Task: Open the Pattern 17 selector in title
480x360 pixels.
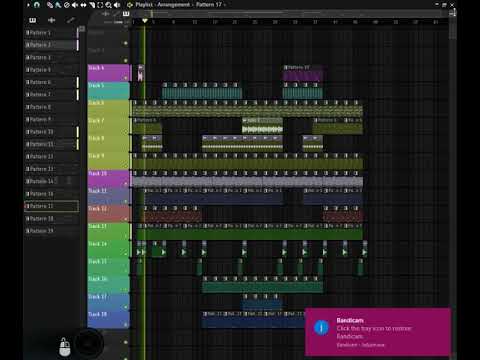Action: tap(209, 5)
